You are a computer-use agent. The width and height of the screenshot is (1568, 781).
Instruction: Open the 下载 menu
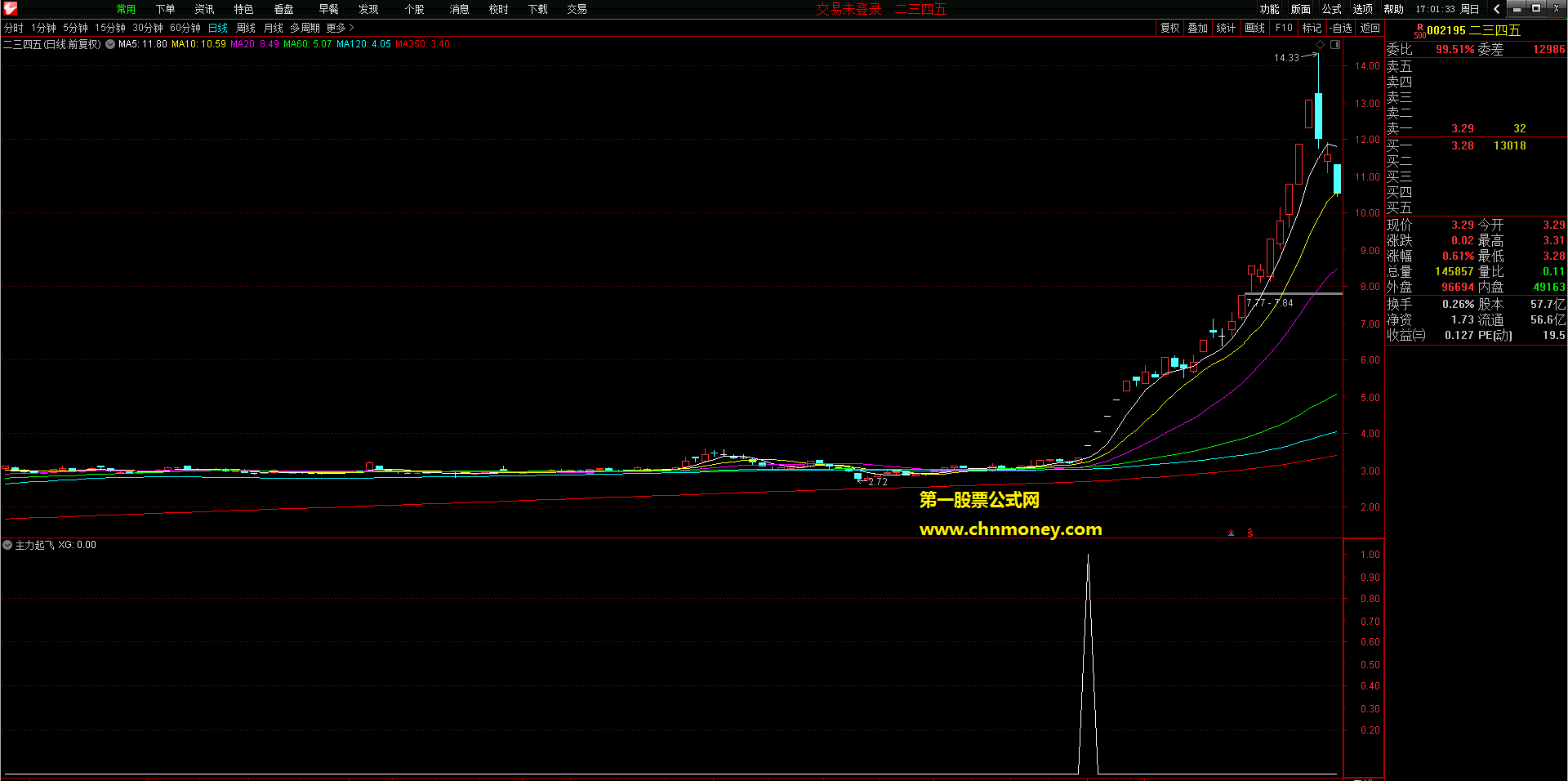click(x=537, y=9)
